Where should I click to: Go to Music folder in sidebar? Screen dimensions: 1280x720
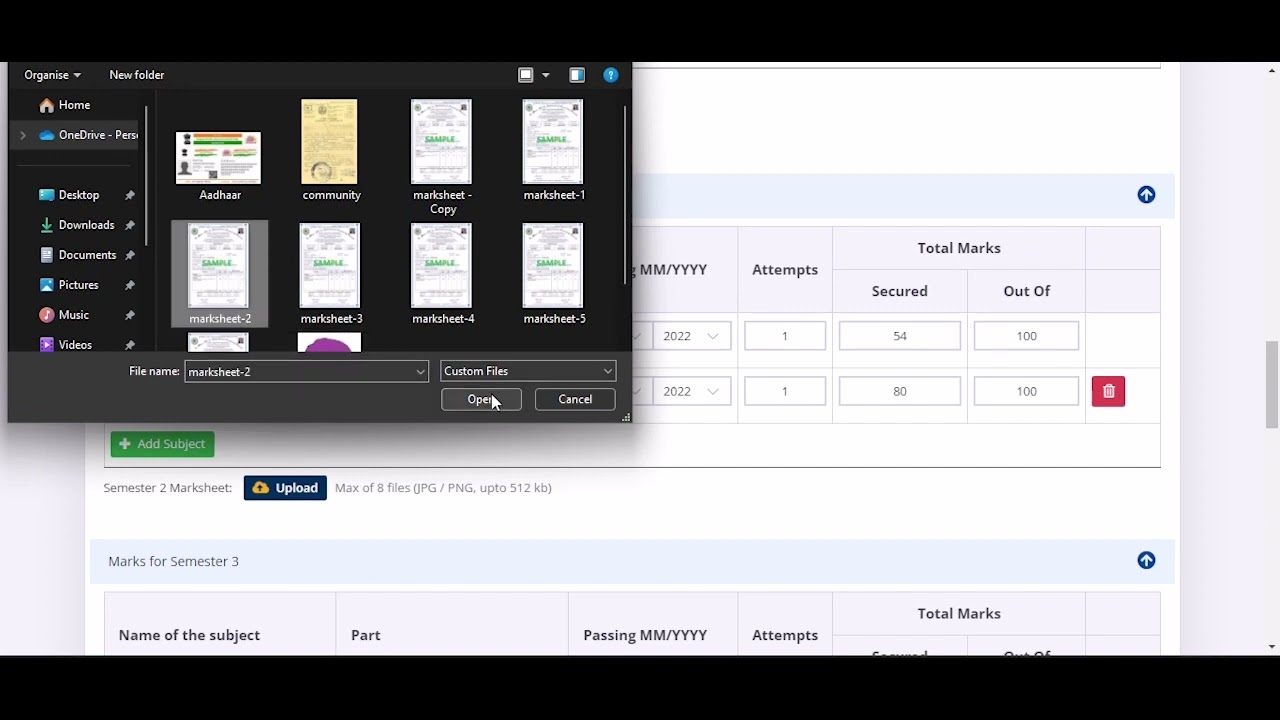pyautogui.click(x=74, y=315)
